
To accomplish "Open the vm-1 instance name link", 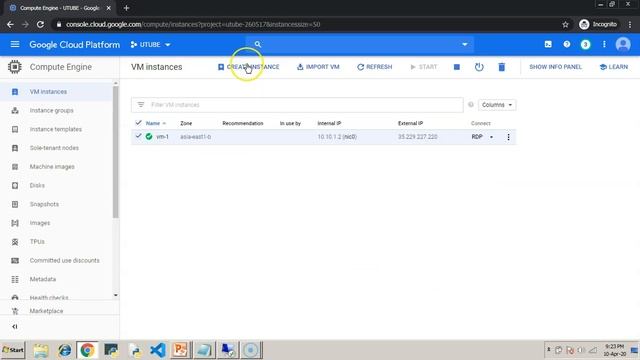I will [162, 137].
